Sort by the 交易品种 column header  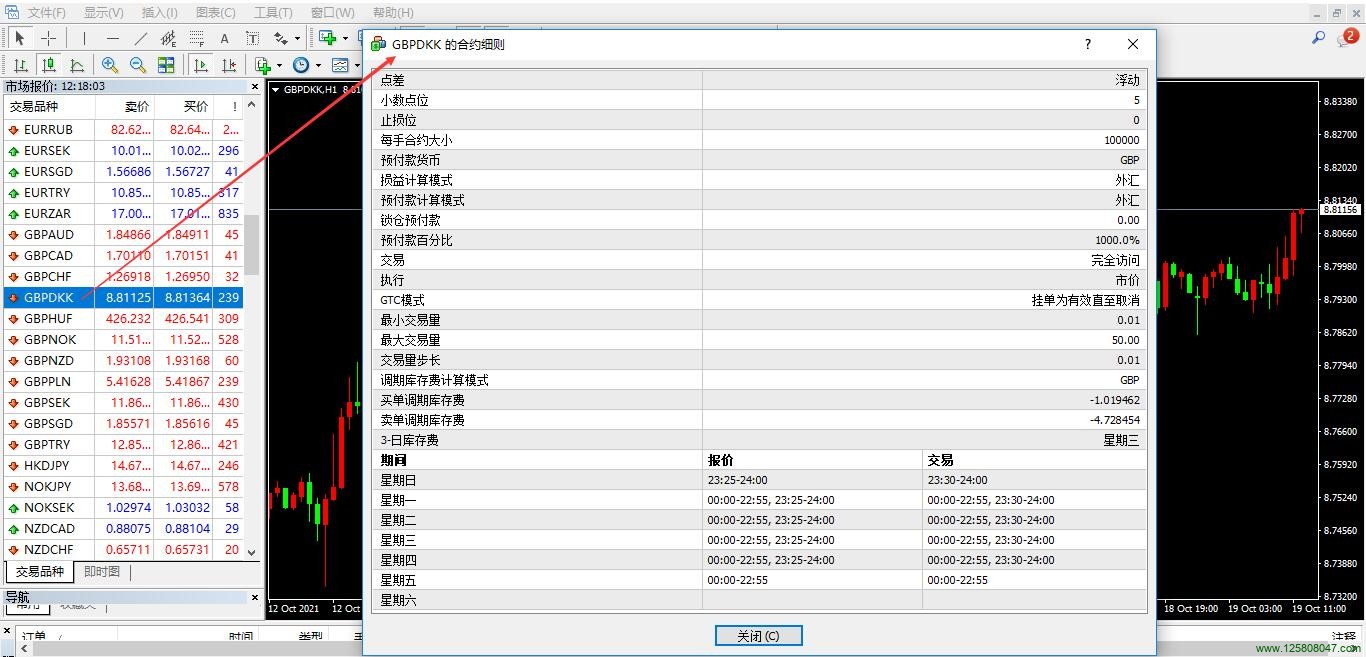click(x=49, y=106)
